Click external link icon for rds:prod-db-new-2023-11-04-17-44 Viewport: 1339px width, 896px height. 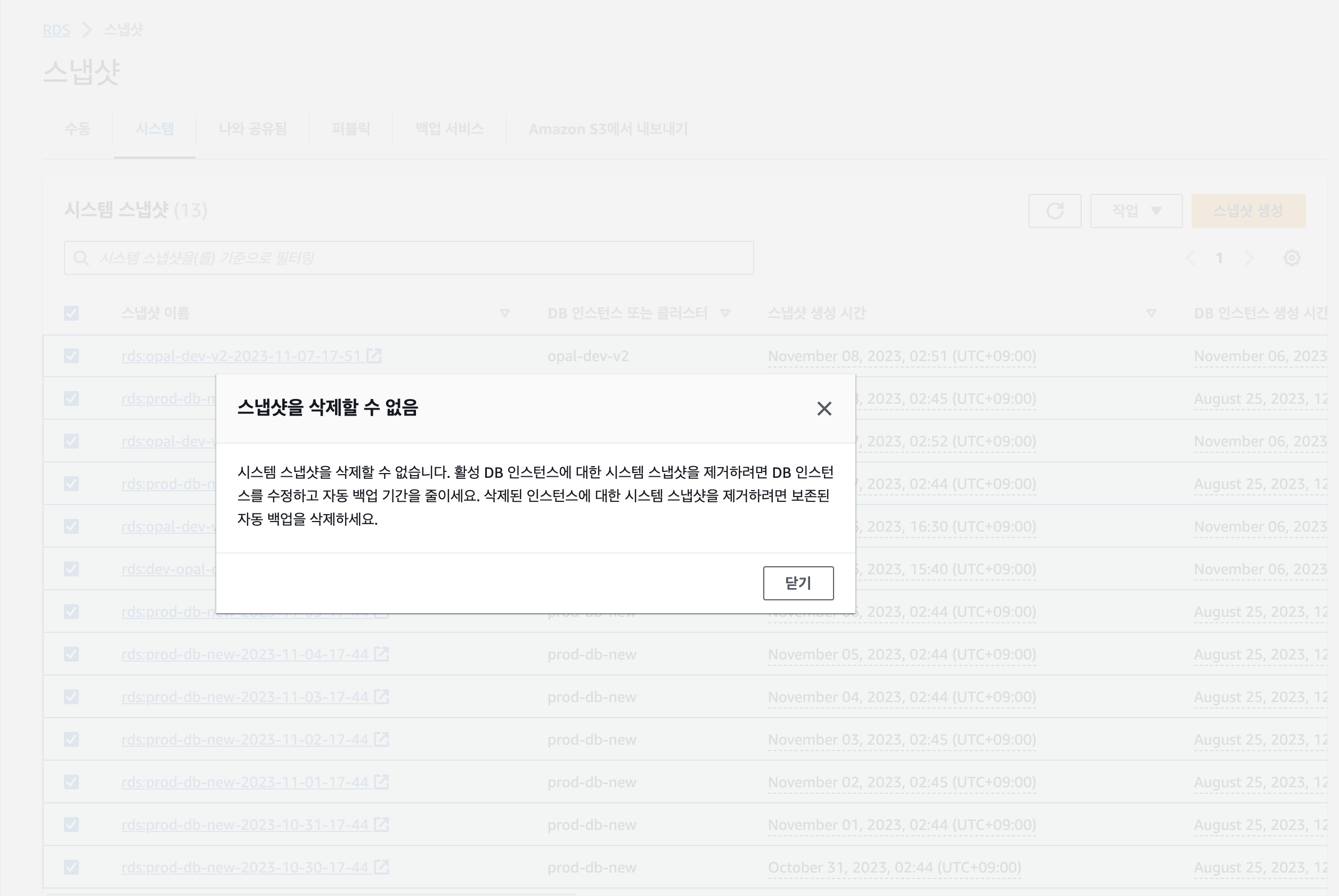point(381,654)
